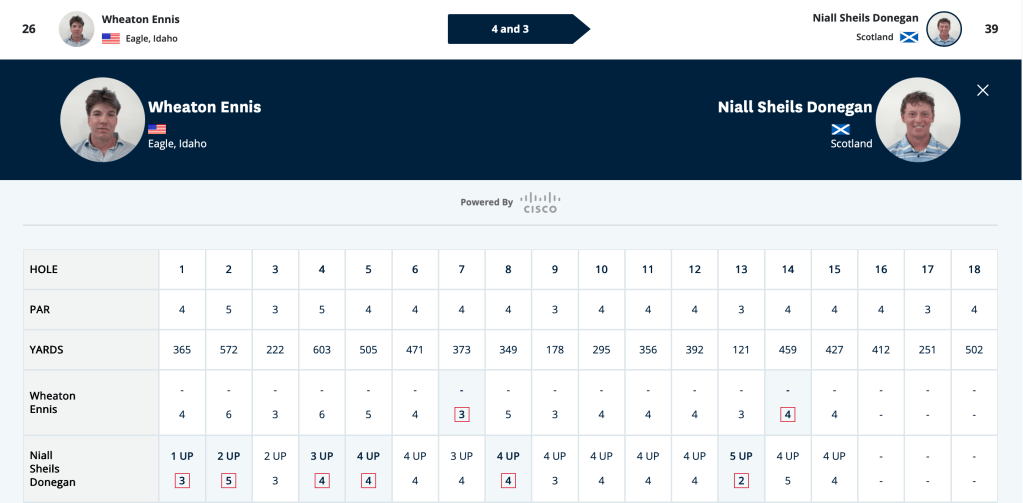This screenshot has height=503, width=1023.
Task: Click Wheaton Ennis small avatar in top row
Action: pyautogui.click(x=77, y=29)
